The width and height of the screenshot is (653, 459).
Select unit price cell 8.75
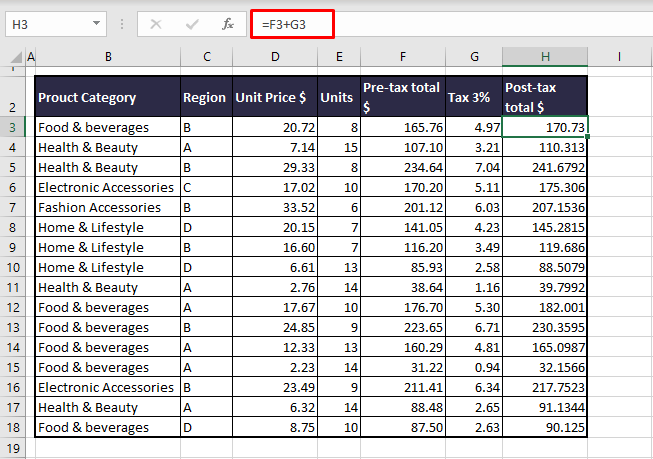275,427
